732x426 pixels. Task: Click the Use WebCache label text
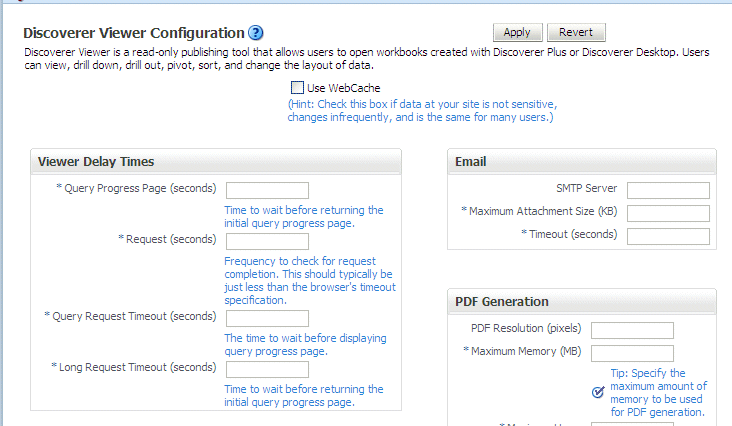click(344, 88)
